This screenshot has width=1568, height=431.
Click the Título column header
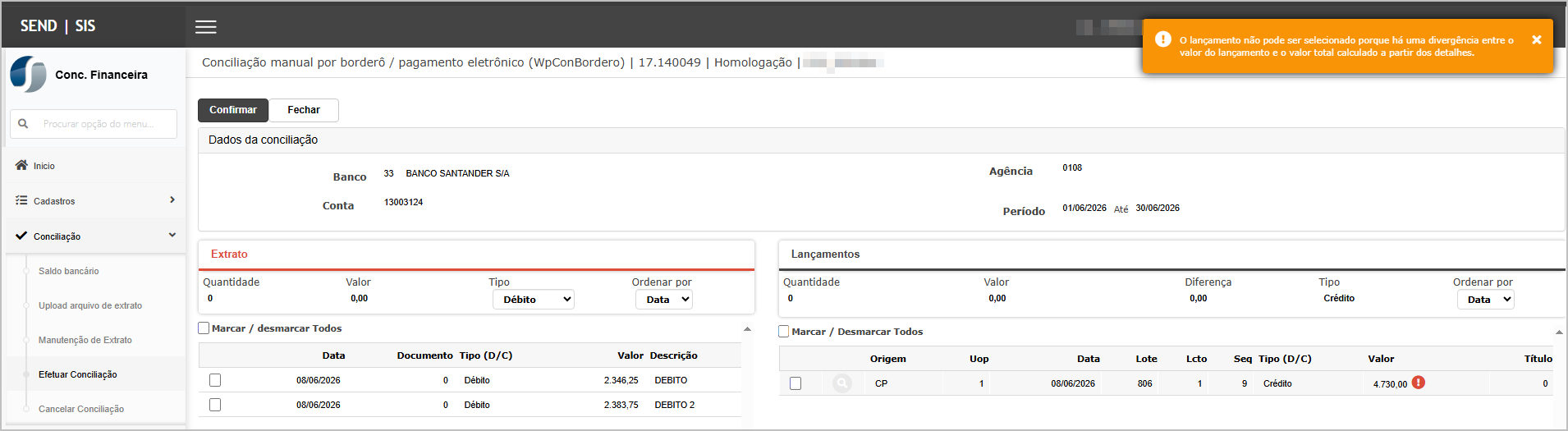(1538, 359)
